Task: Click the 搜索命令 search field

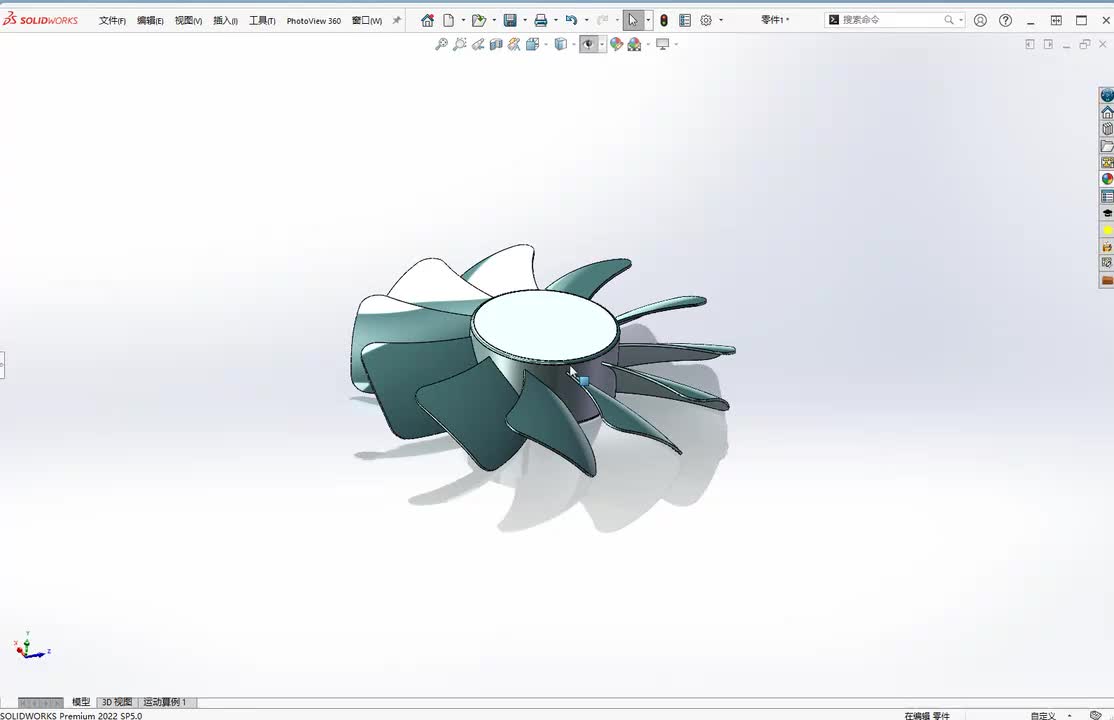Action: point(892,20)
